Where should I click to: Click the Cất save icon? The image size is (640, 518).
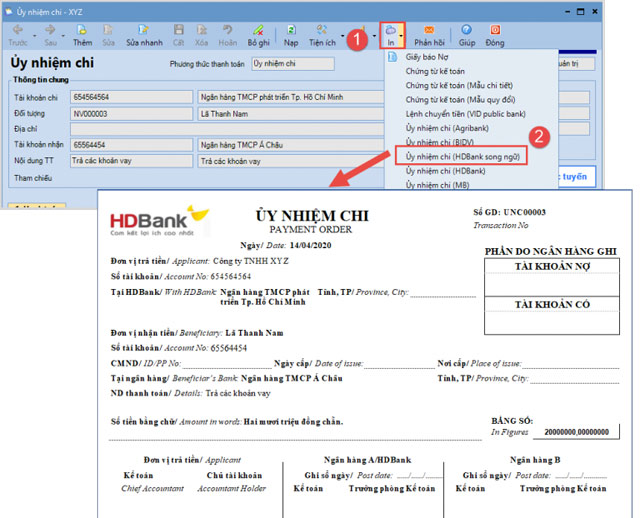[x=178, y=36]
